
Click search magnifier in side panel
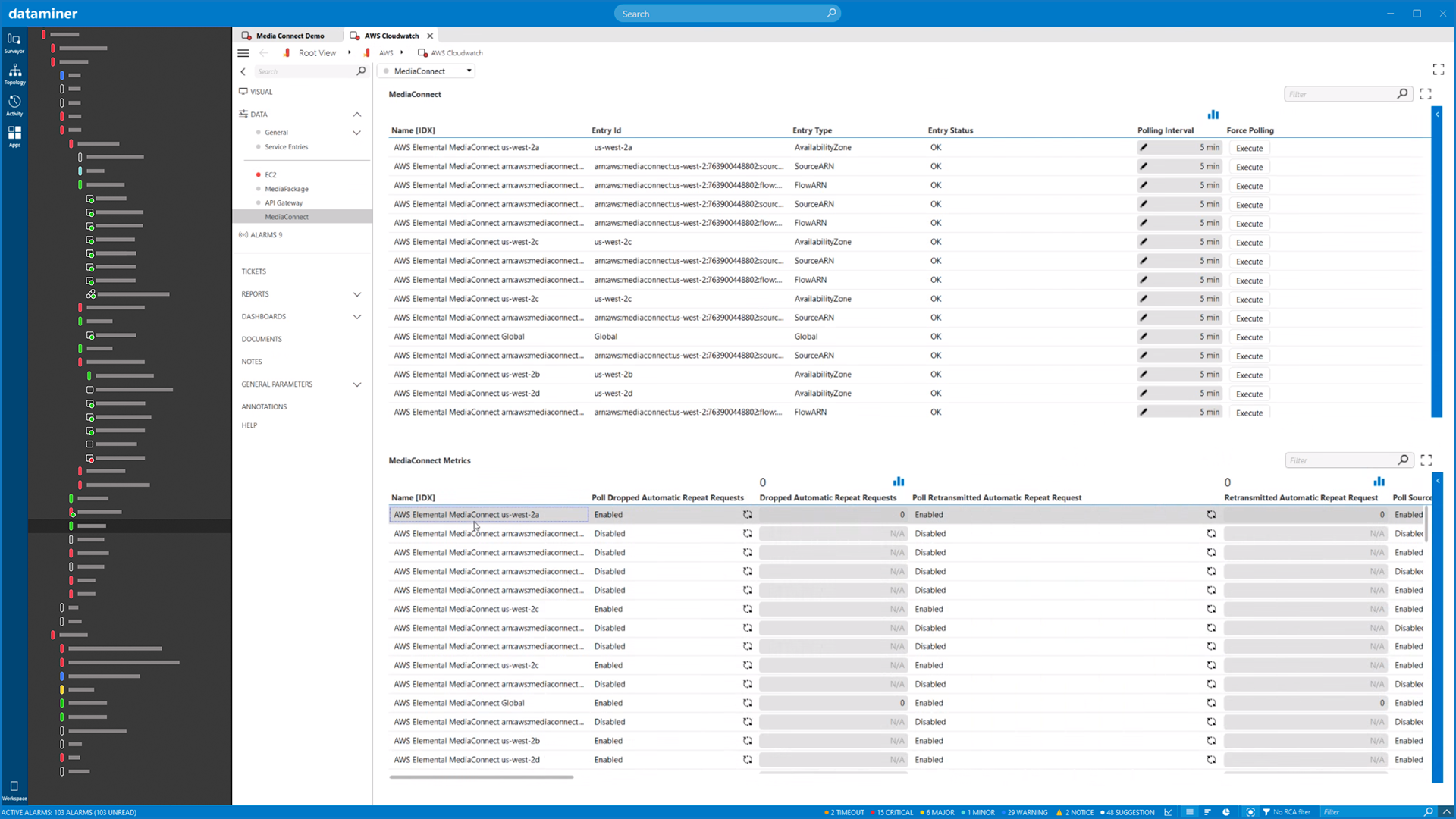[x=361, y=71]
